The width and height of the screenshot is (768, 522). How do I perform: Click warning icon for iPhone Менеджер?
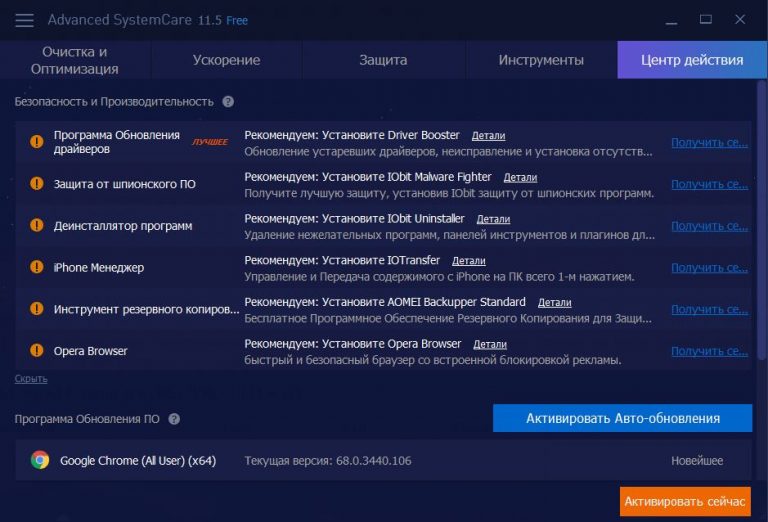click(x=37, y=267)
